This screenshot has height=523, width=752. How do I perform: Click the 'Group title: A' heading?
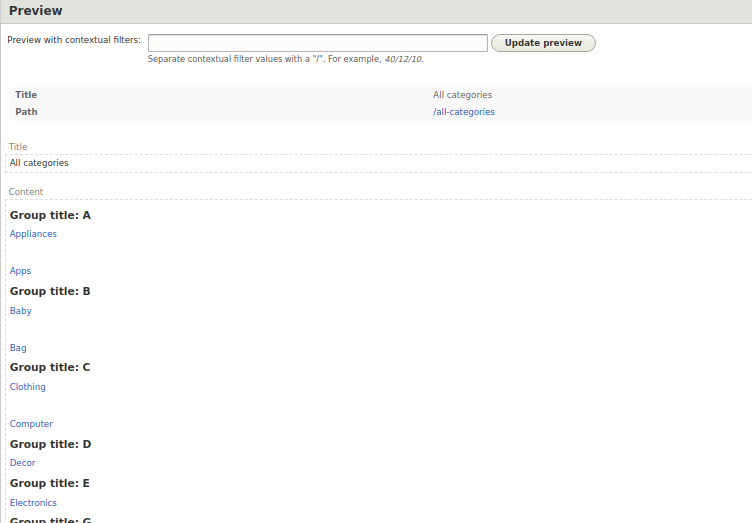point(50,215)
